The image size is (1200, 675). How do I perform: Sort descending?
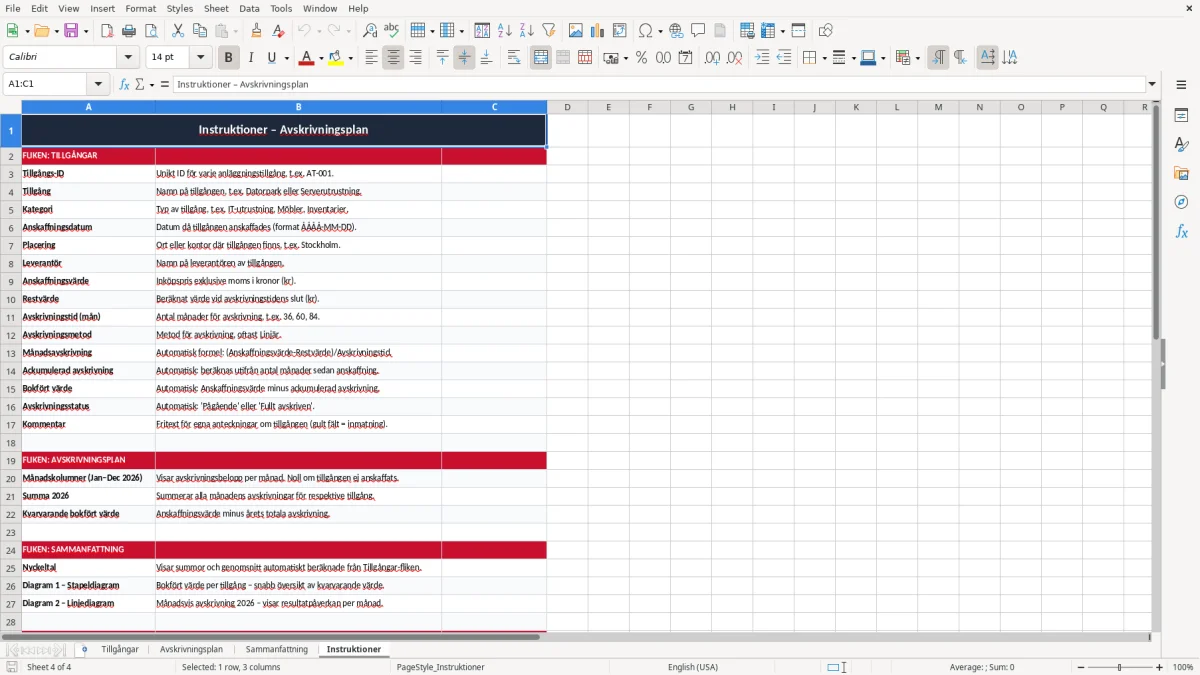[526, 31]
